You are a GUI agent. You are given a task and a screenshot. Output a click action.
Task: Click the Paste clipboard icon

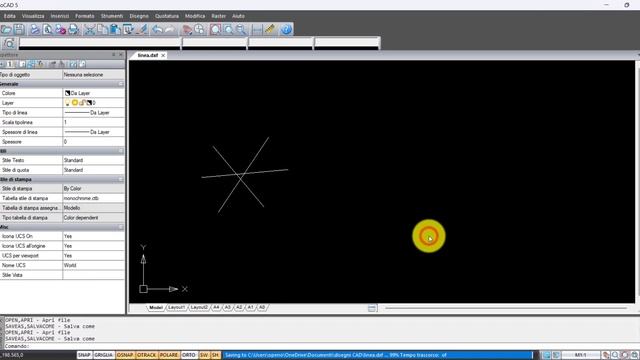click(115, 29)
